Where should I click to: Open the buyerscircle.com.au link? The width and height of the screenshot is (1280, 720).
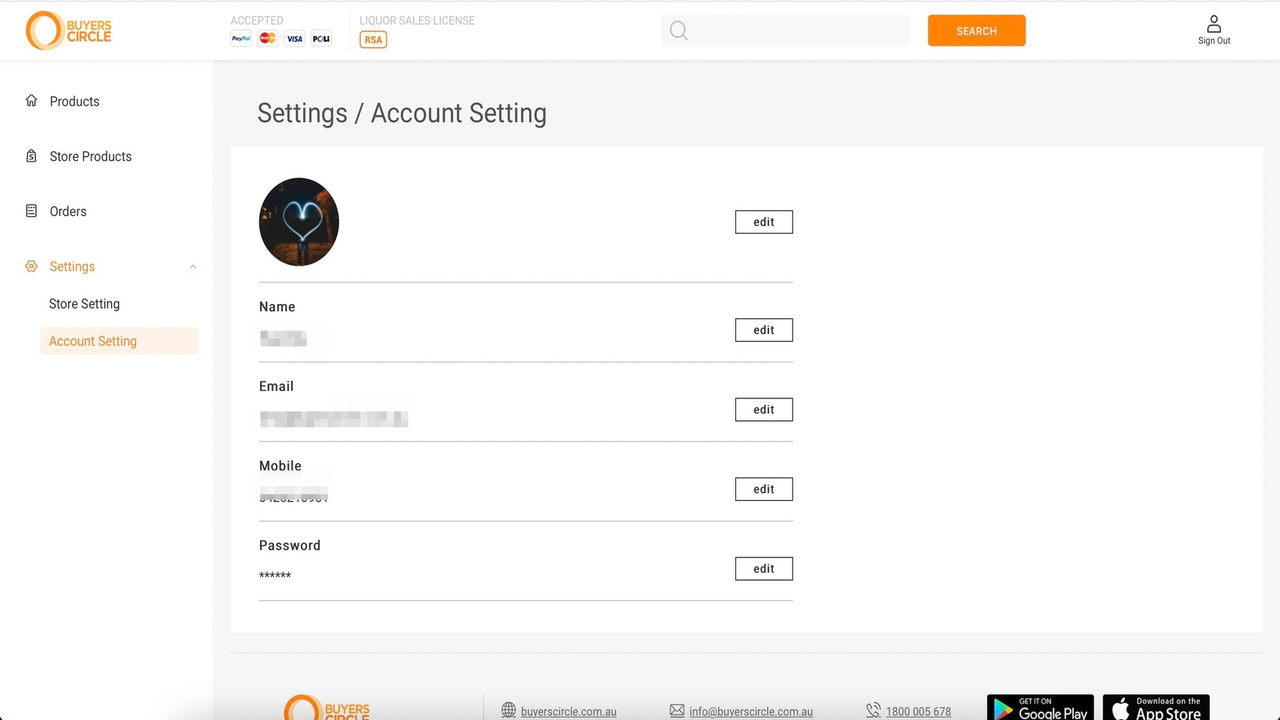coord(568,711)
